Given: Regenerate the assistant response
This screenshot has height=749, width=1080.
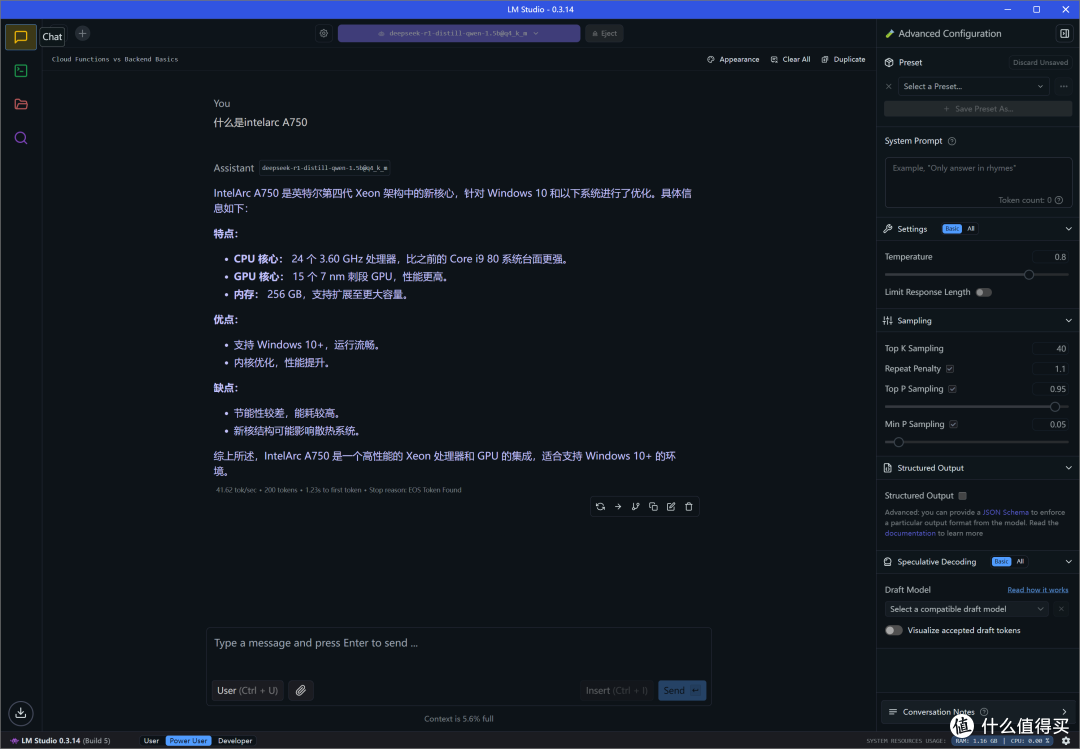Looking at the screenshot, I should point(600,506).
